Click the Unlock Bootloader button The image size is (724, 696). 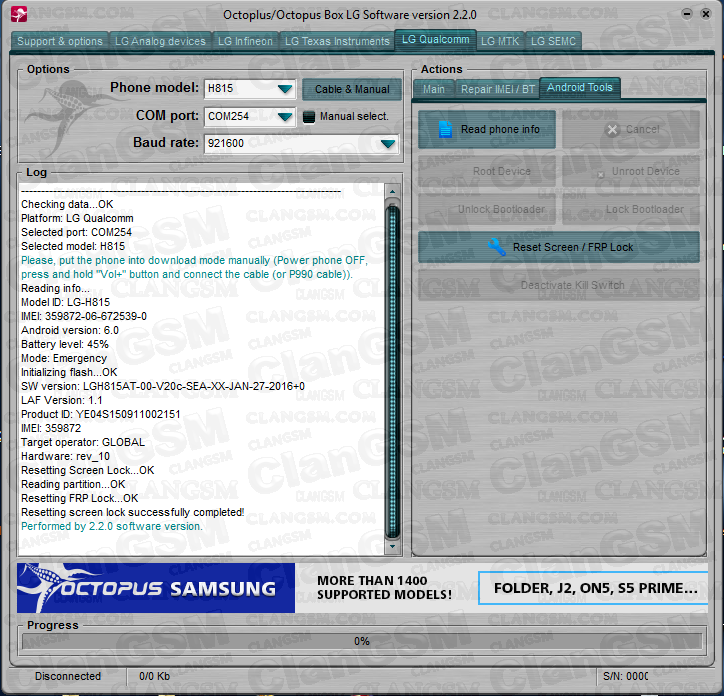click(x=487, y=209)
